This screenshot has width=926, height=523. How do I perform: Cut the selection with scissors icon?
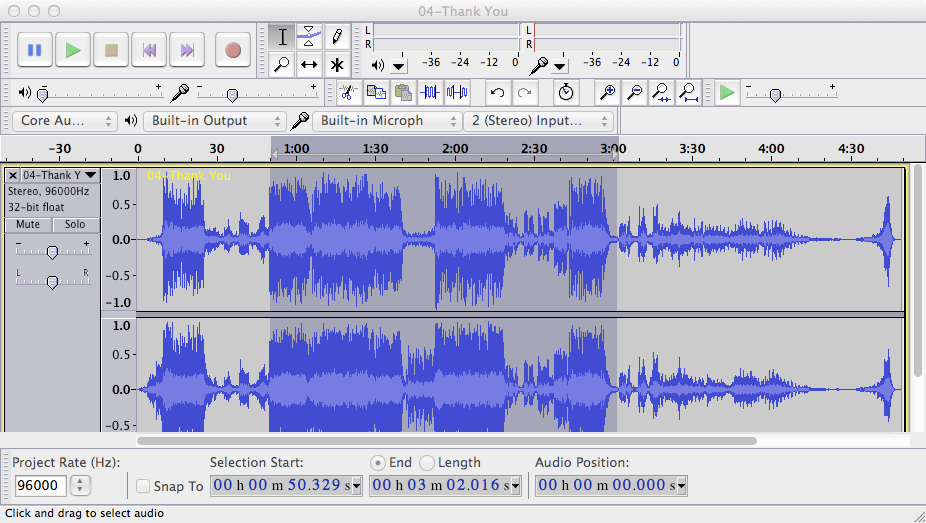coord(347,93)
